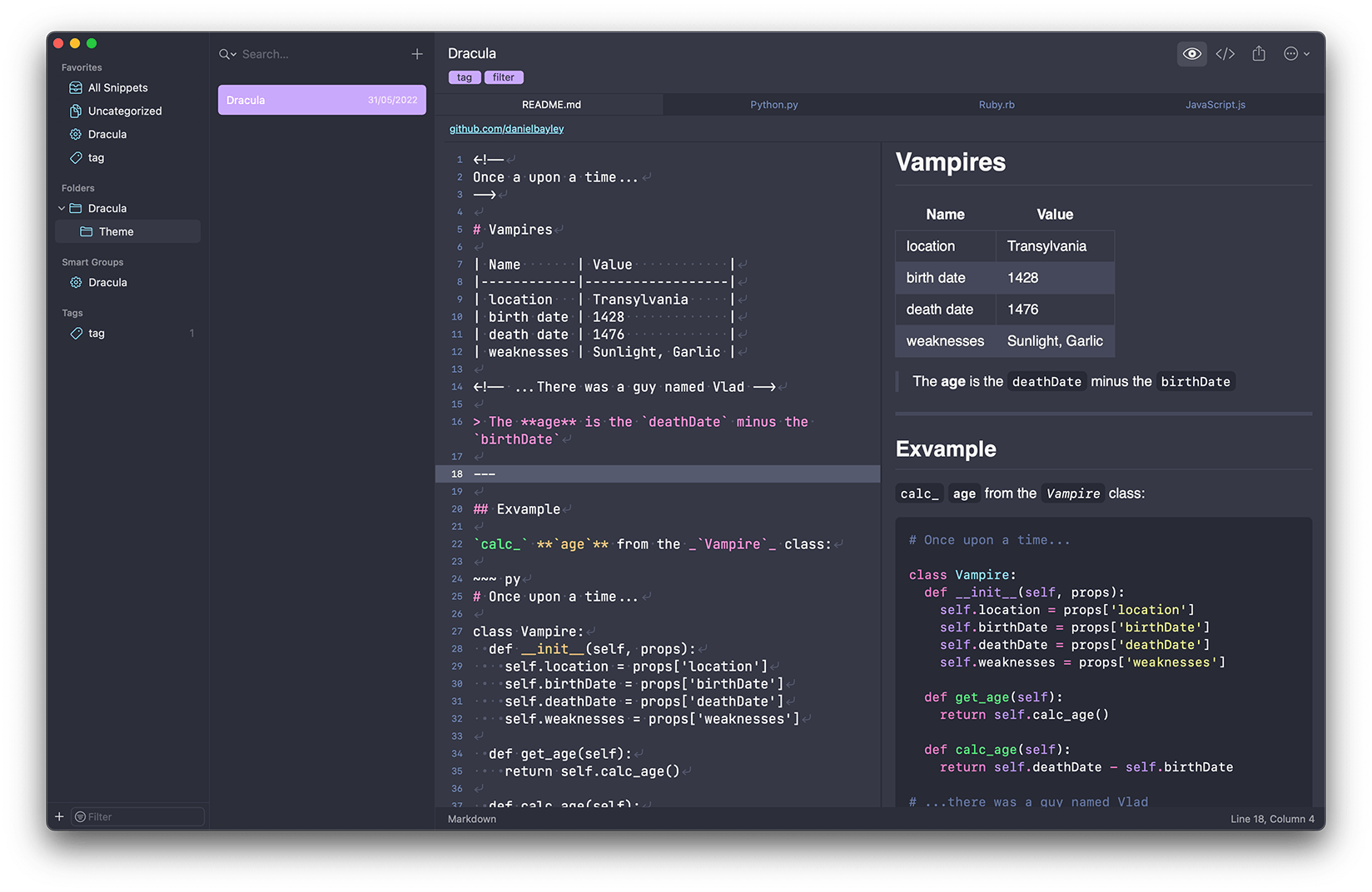Select the Uncategorized snippets group
1372x892 pixels.
pos(123,111)
